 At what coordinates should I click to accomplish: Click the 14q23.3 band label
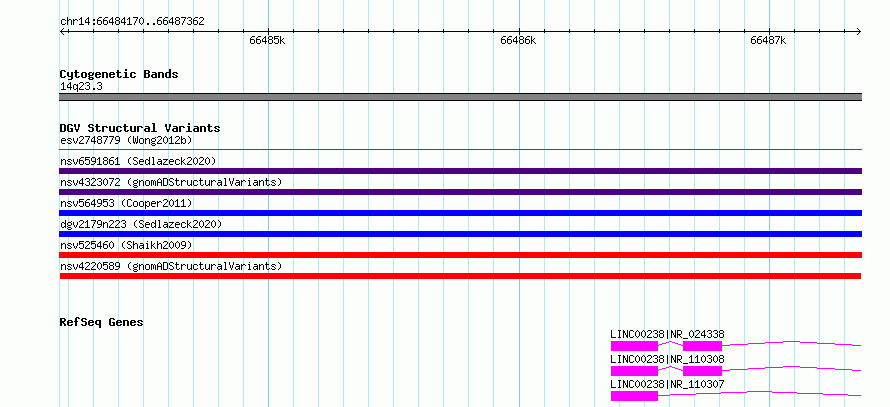(x=81, y=87)
